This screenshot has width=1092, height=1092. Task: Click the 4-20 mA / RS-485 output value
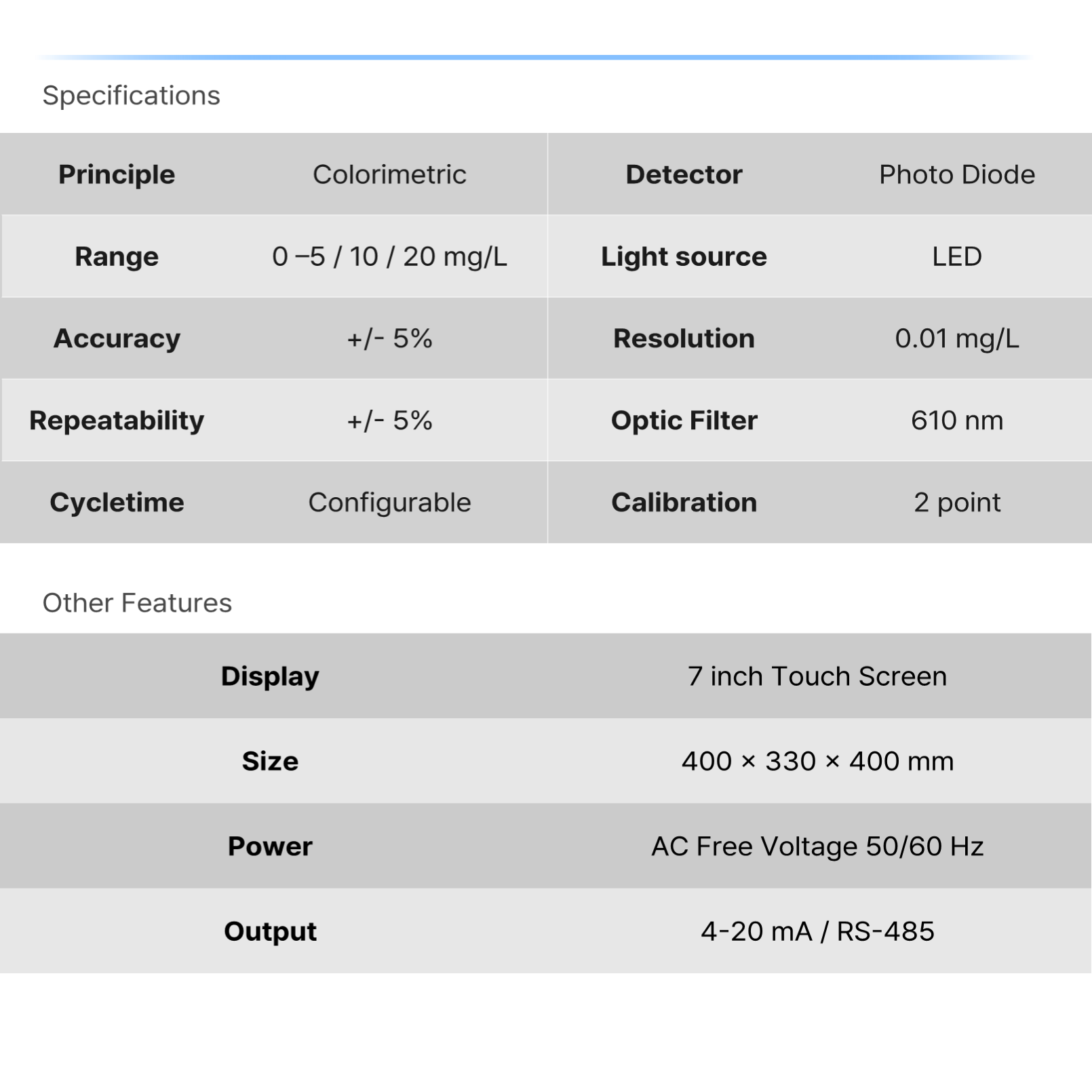pyautogui.click(x=817, y=931)
